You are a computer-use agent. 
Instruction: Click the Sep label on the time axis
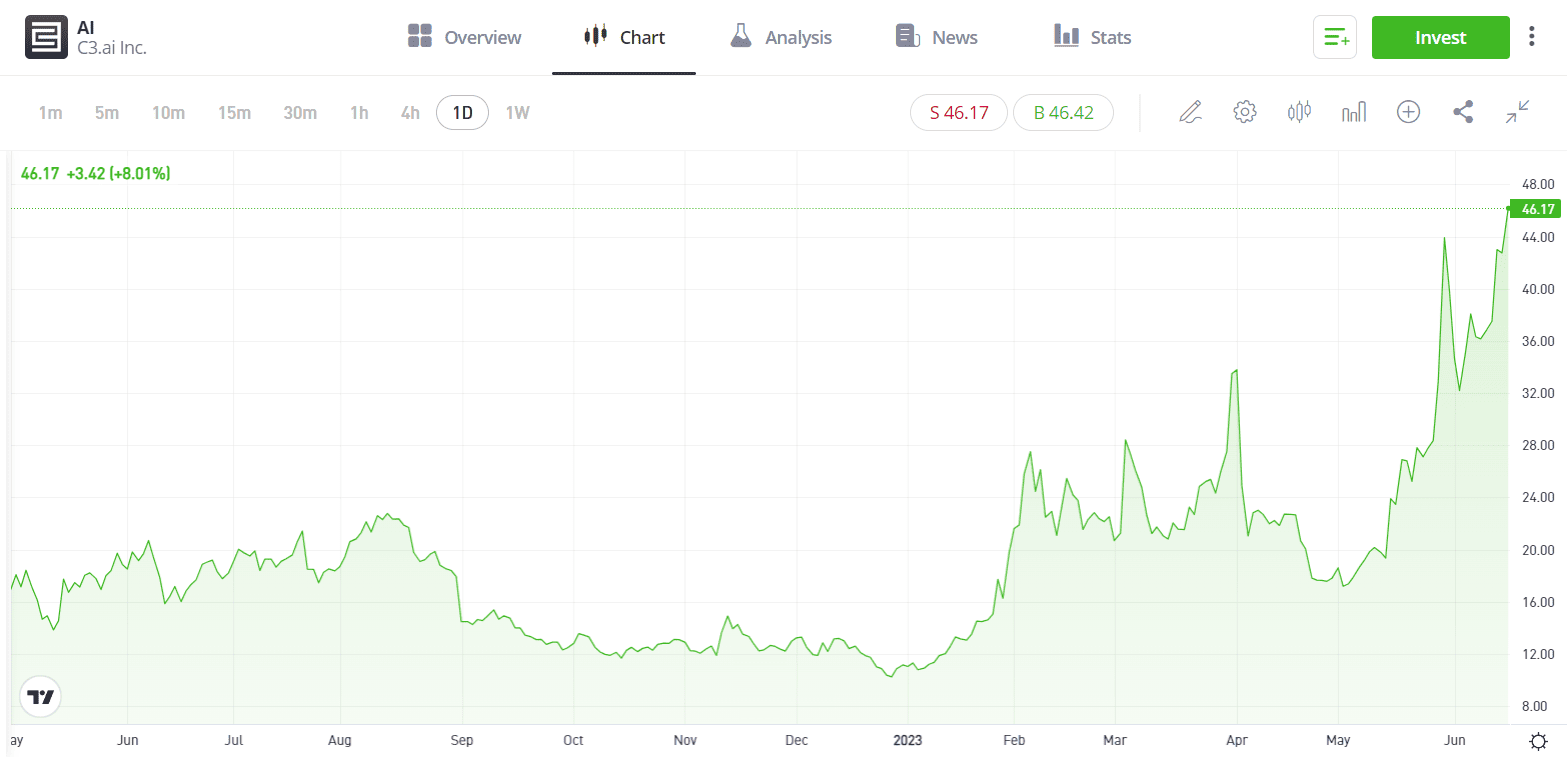coord(462,741)
